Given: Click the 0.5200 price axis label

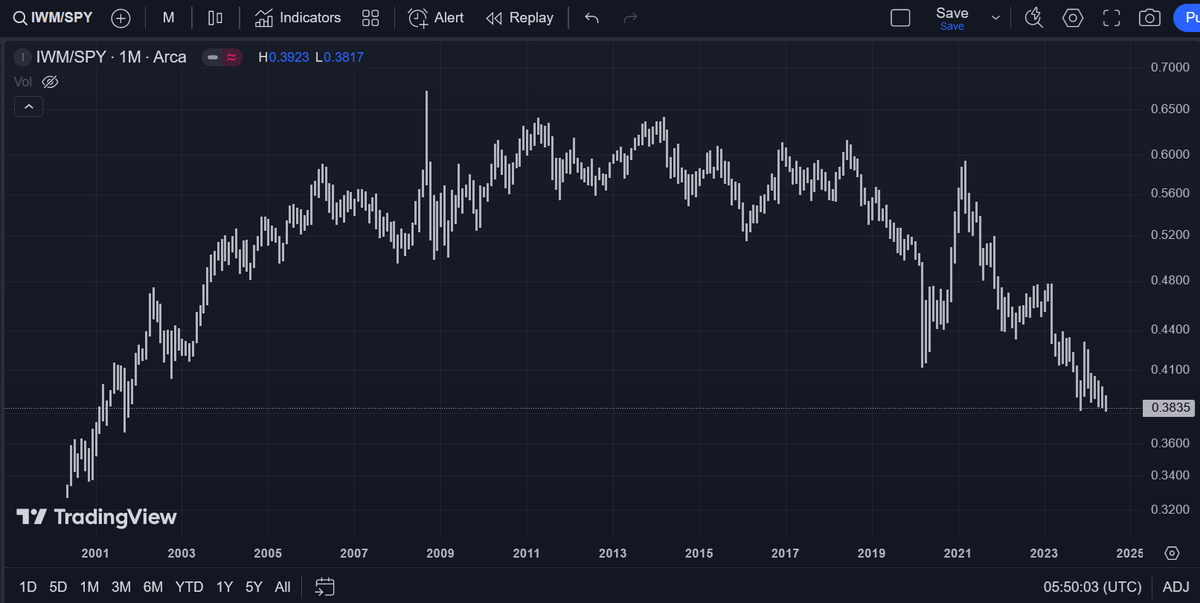Looking at the screenshot, I should click(1170, 235).
